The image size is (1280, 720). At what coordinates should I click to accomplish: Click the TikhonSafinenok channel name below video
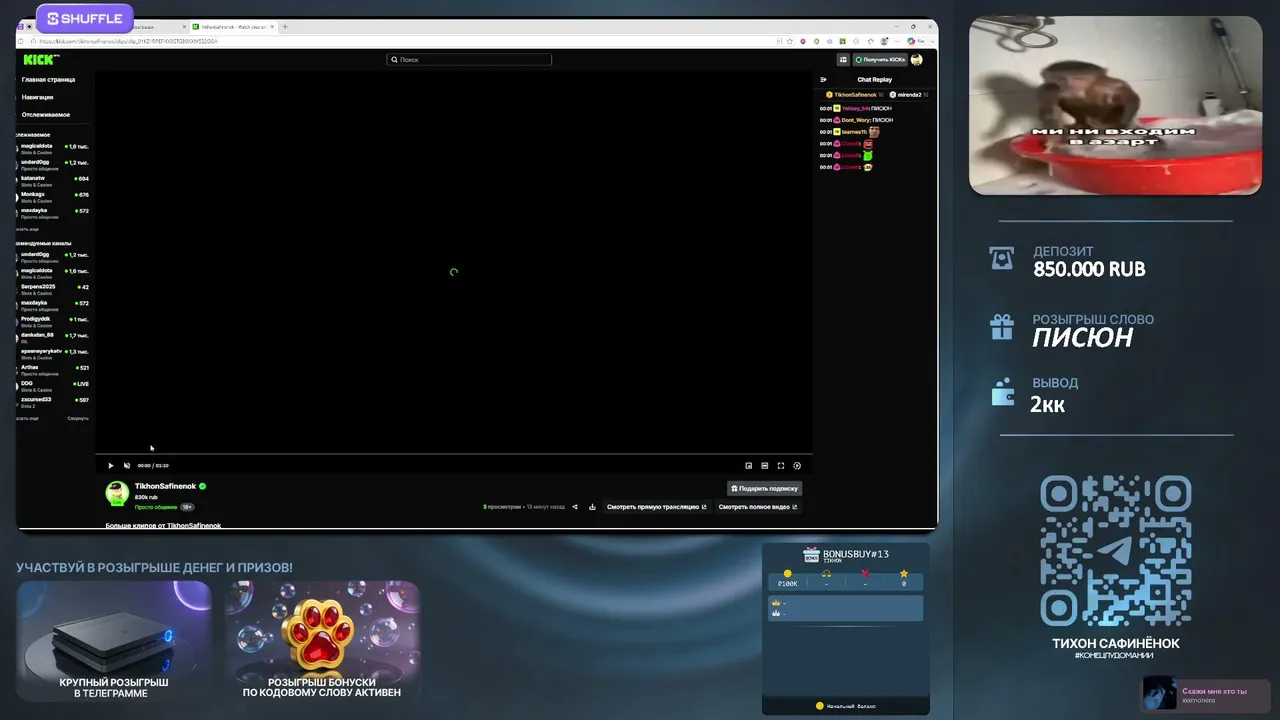pyautogui.click(x=166, y=486)
